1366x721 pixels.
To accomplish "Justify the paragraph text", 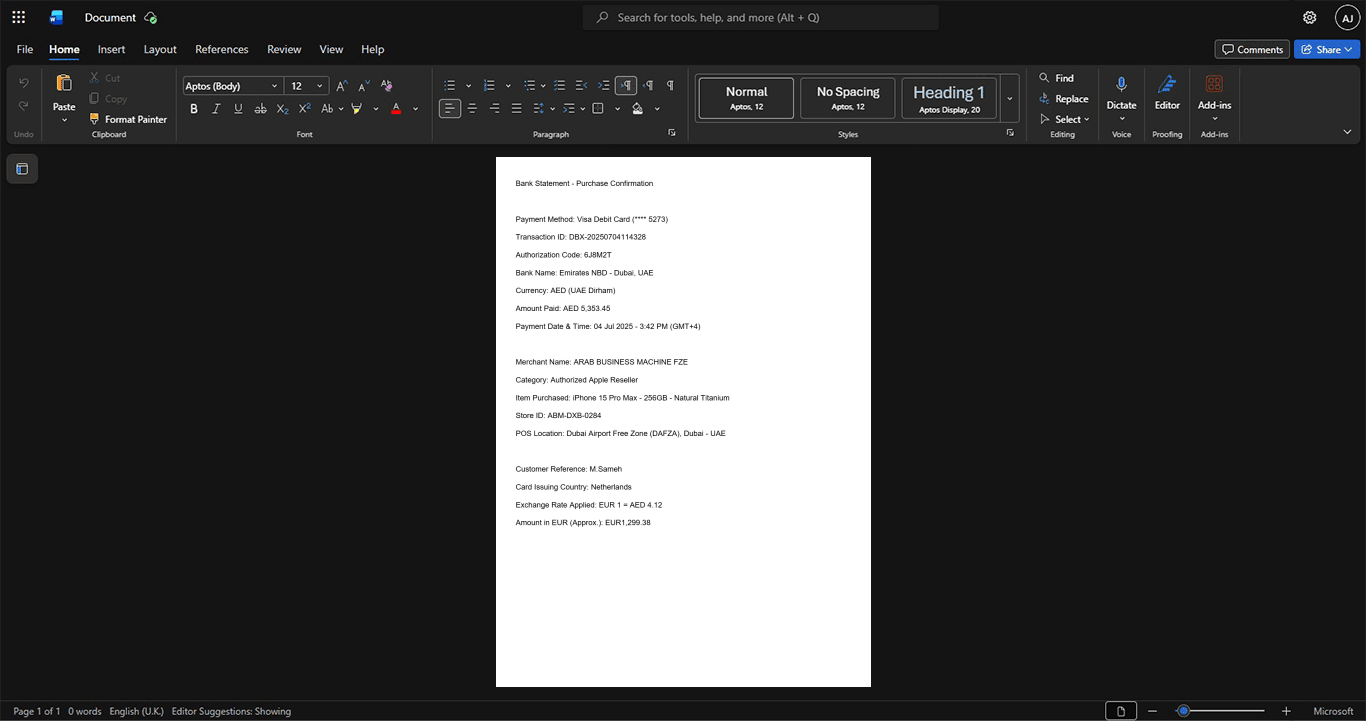I will coord(516,109).
